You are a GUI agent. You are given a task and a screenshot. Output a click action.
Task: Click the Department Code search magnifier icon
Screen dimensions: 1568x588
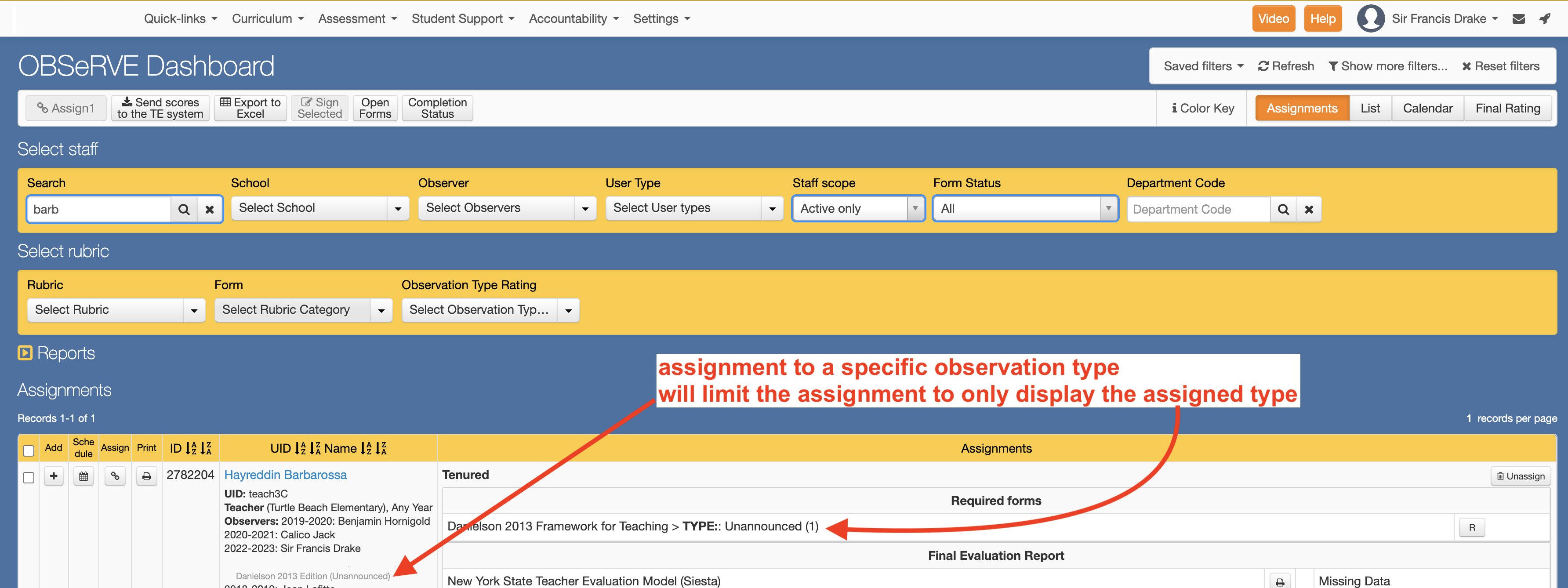click(x=1283, y=209)
